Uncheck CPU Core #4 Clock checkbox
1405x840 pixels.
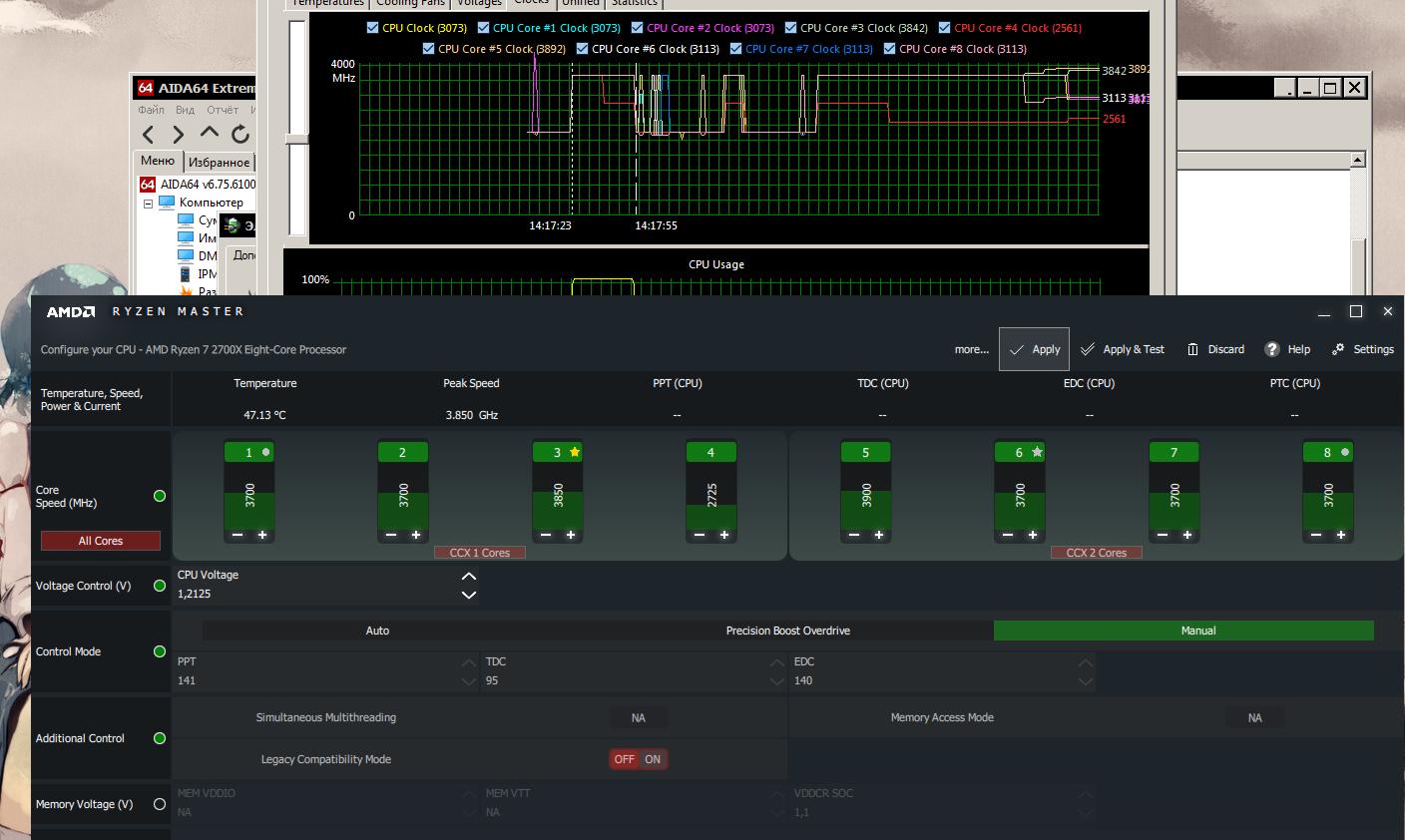pos(943,28)
